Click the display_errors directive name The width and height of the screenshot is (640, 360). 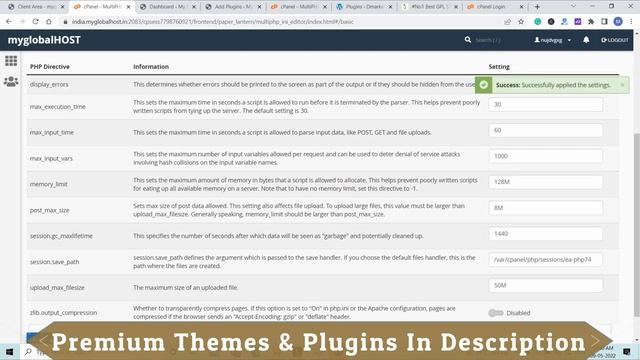pyautogui.click(x=49, y=84)
